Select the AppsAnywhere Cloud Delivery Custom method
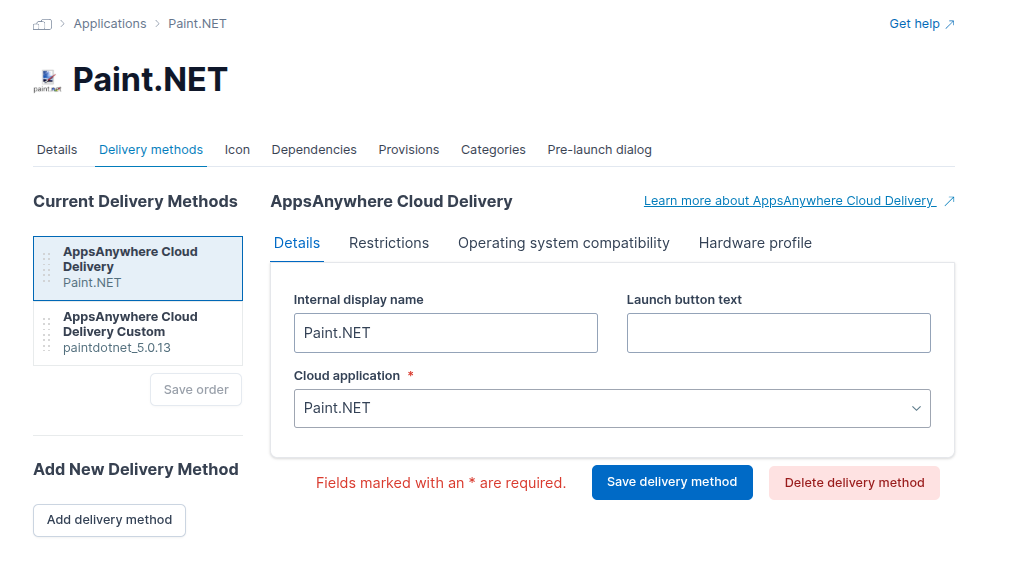Image resolution: width=1026 pixels, height=575 pixels. tap(138, 333)
